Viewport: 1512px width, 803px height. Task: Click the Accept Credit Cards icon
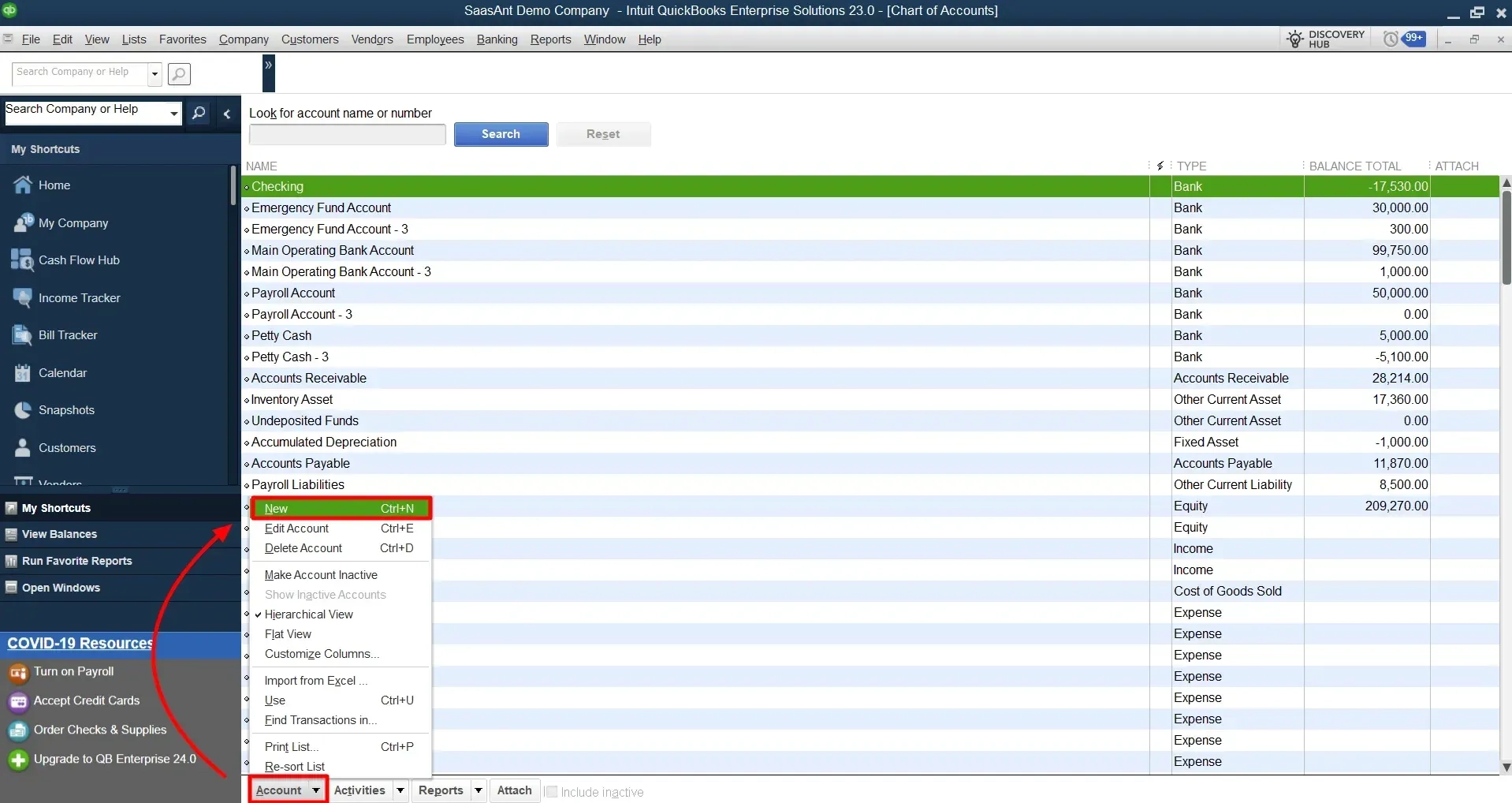click(18, 701)
